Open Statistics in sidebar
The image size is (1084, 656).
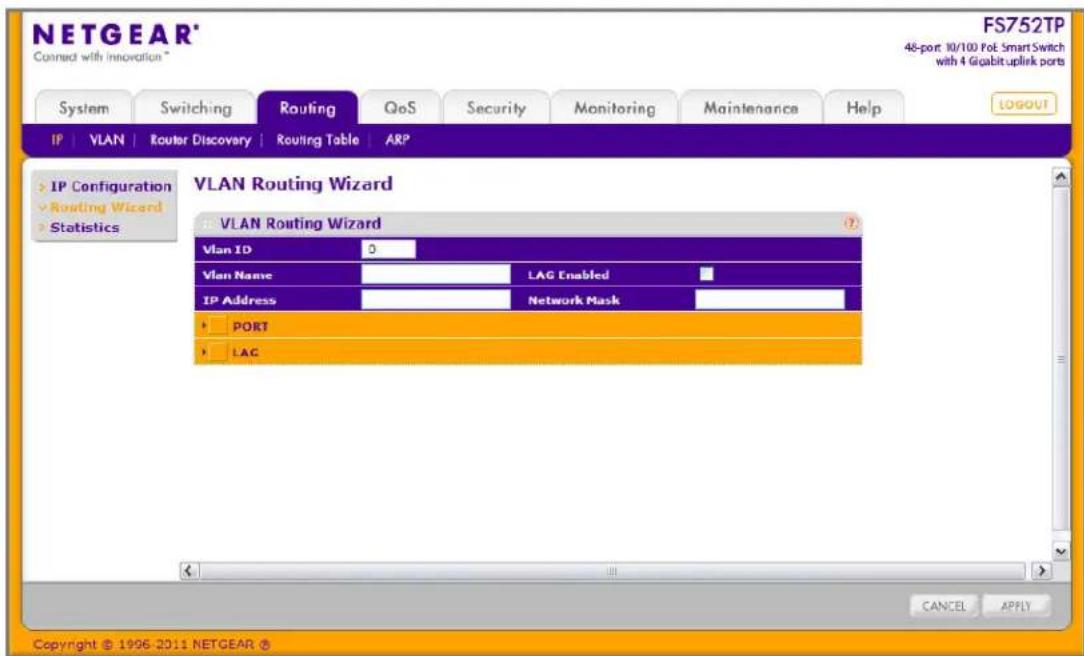click(x=84, y=227)
